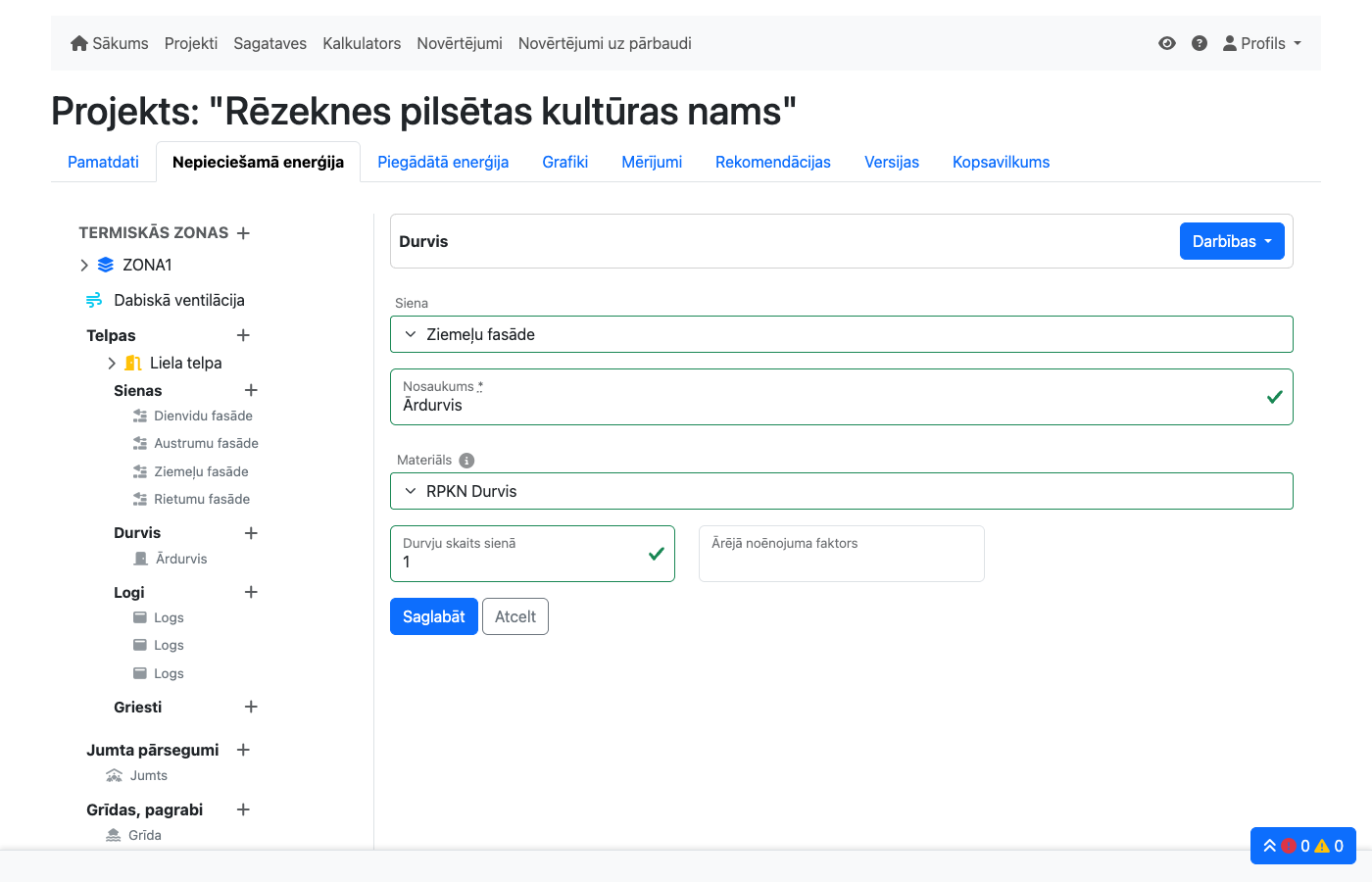Click the first Logs window icon
Screen dimensions: 1372x882
click(x=139, y=617)
